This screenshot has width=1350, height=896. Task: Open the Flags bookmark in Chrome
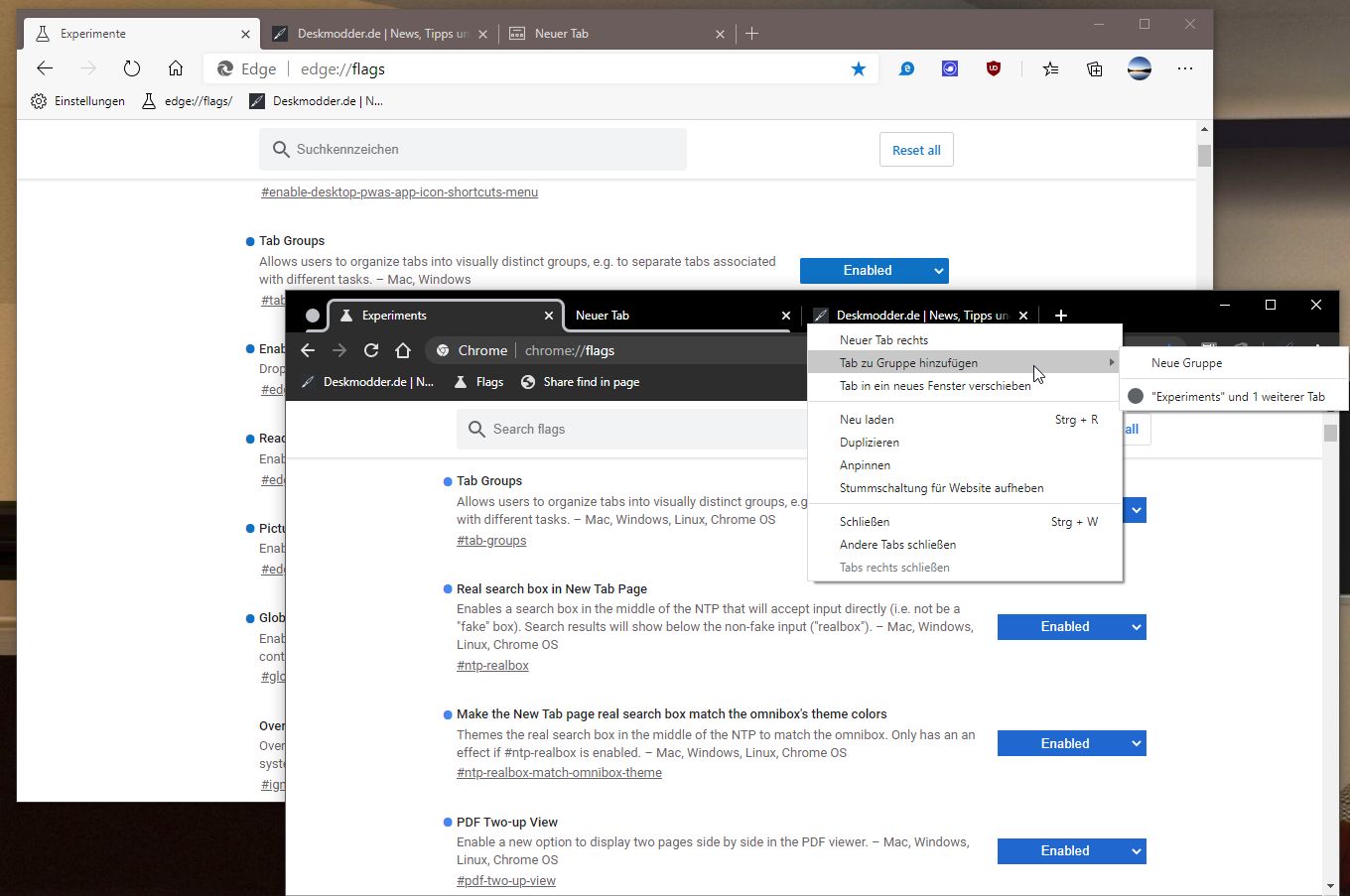pos(478,382)
